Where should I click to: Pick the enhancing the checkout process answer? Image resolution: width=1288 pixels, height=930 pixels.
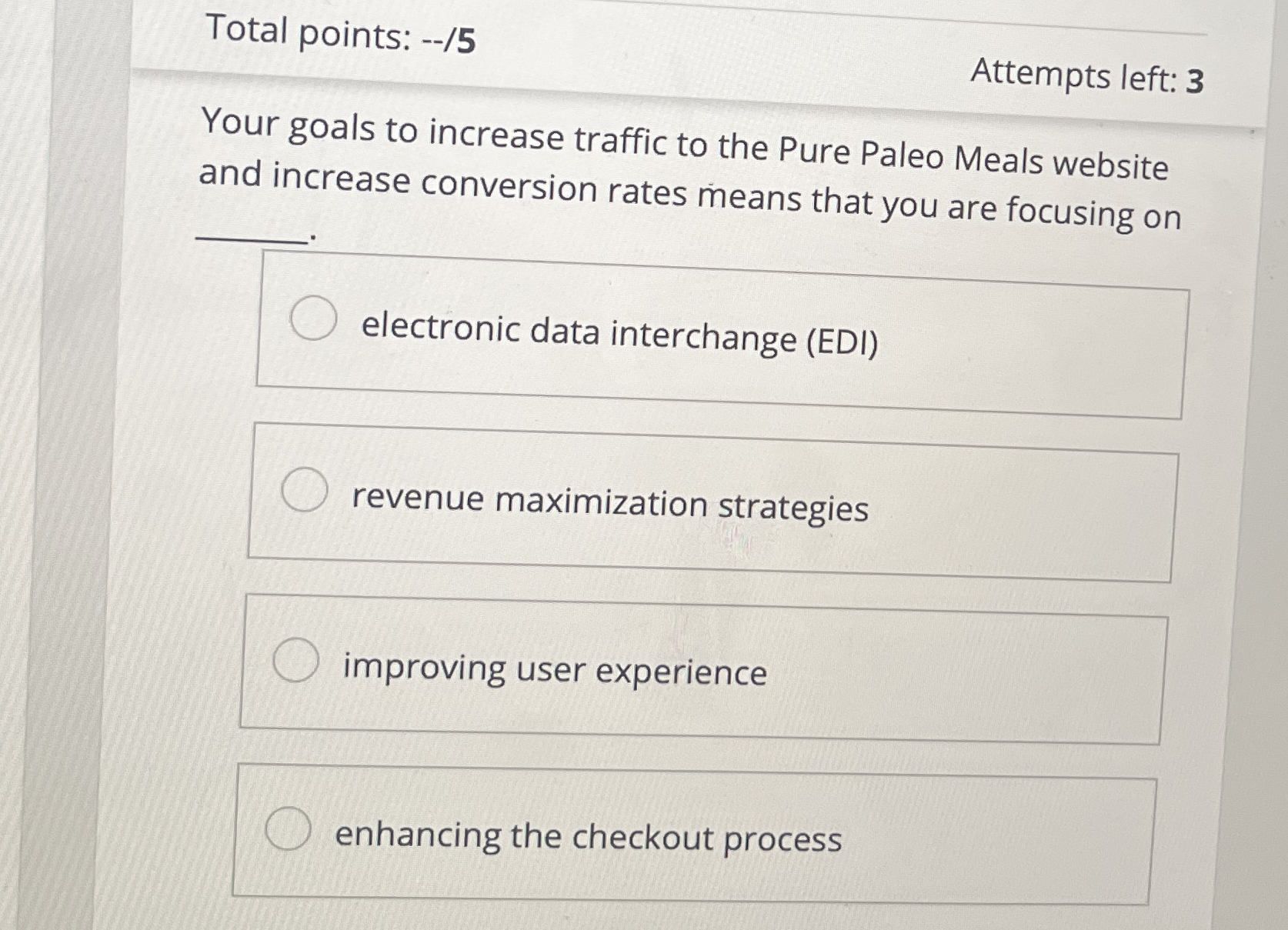[589, 838]
